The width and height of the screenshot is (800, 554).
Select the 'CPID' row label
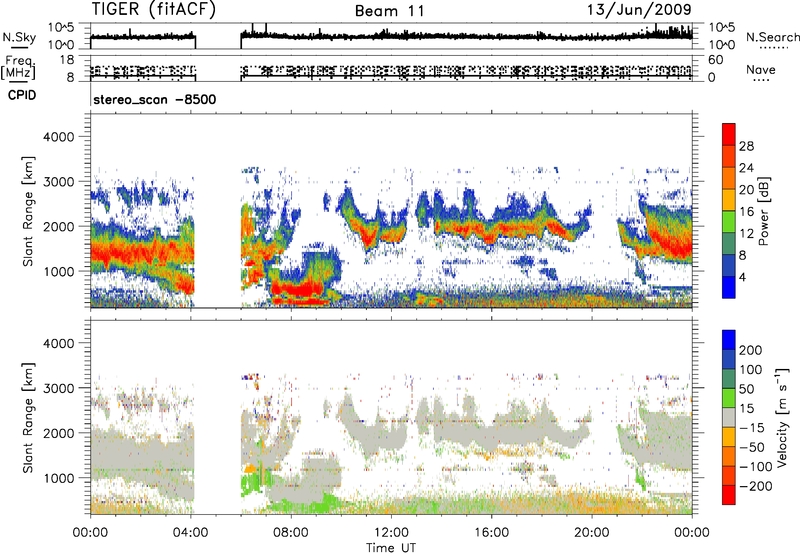click(22, 95)
